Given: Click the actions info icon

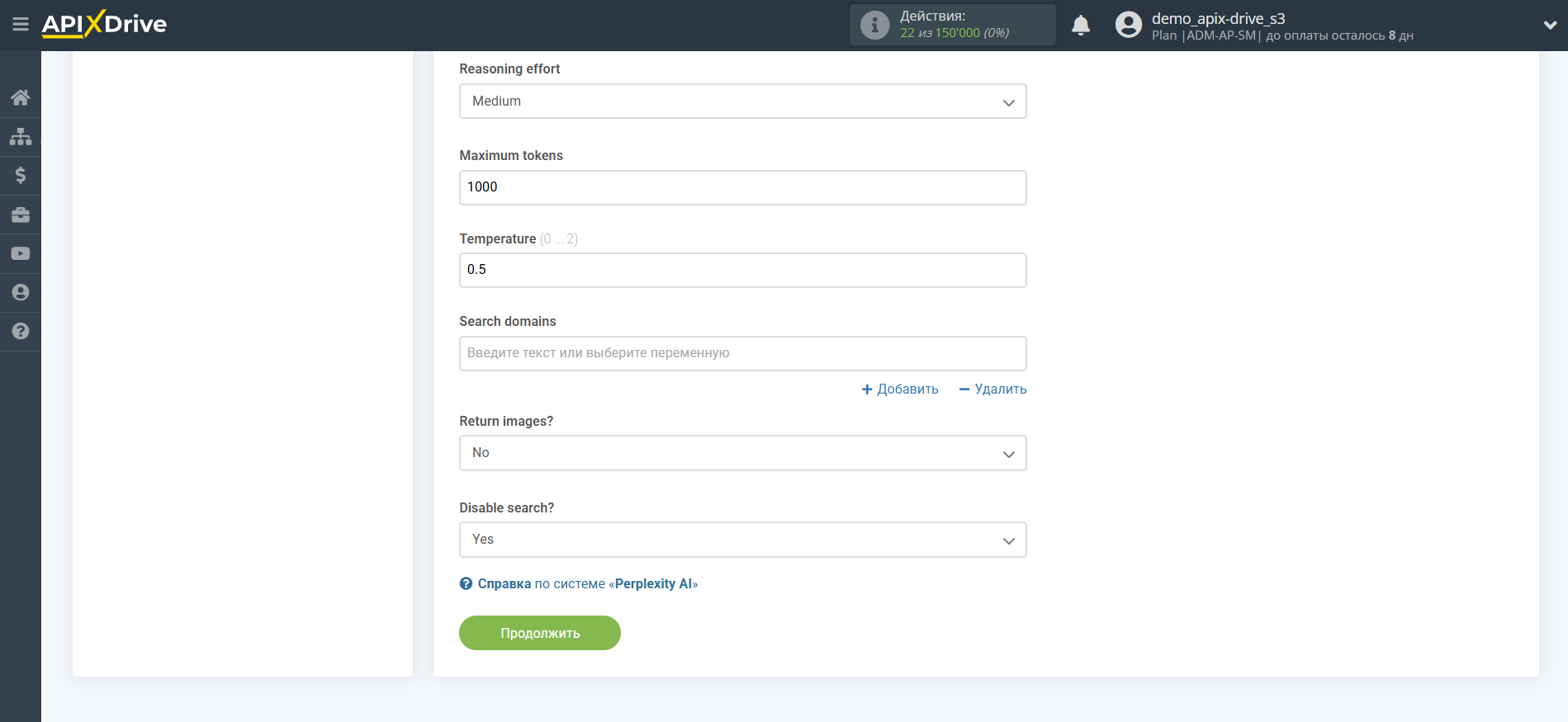Looking at the screenshot, I should coord(874,25).
